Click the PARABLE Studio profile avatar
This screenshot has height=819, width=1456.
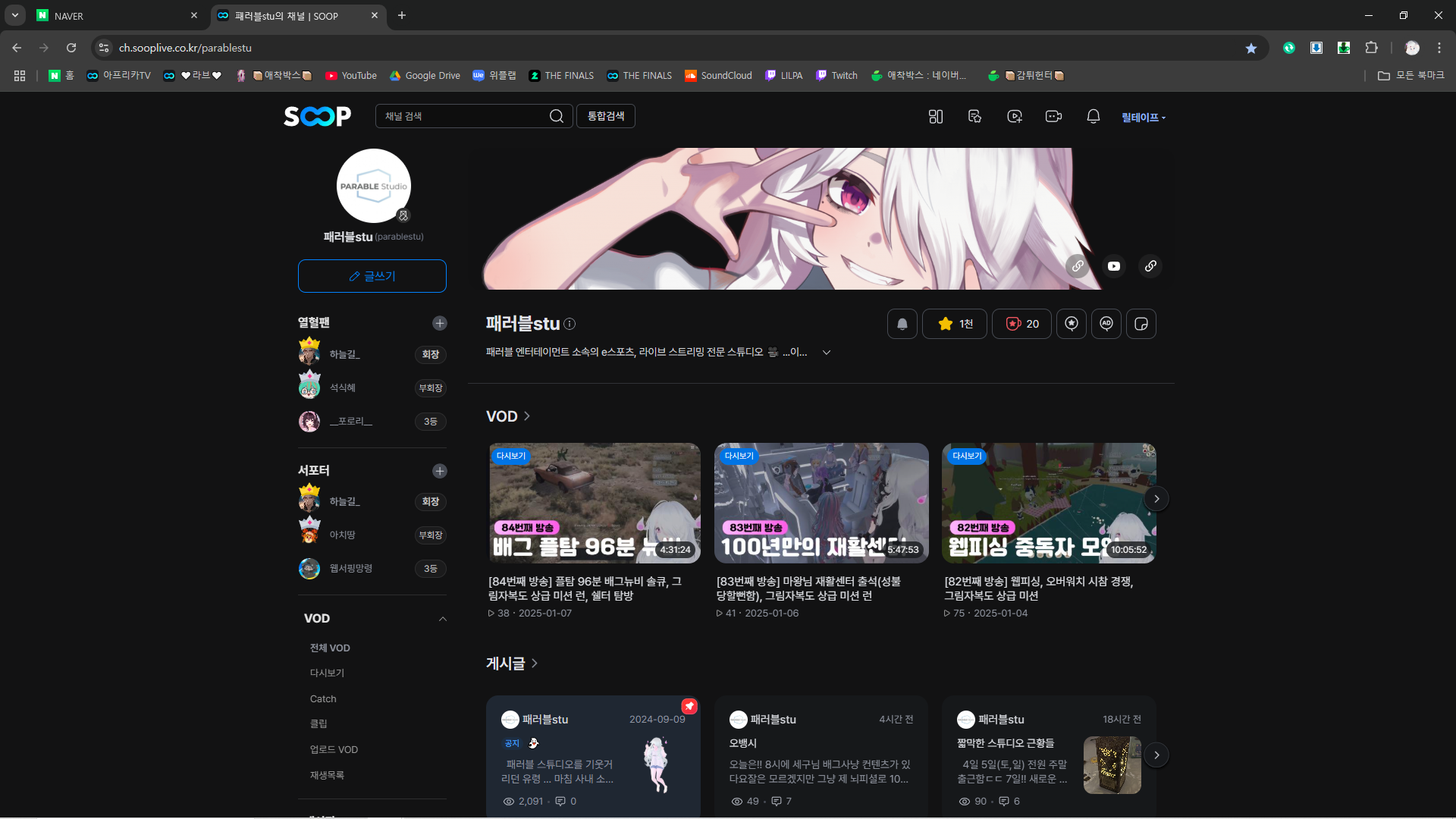[x=373, y=186]
